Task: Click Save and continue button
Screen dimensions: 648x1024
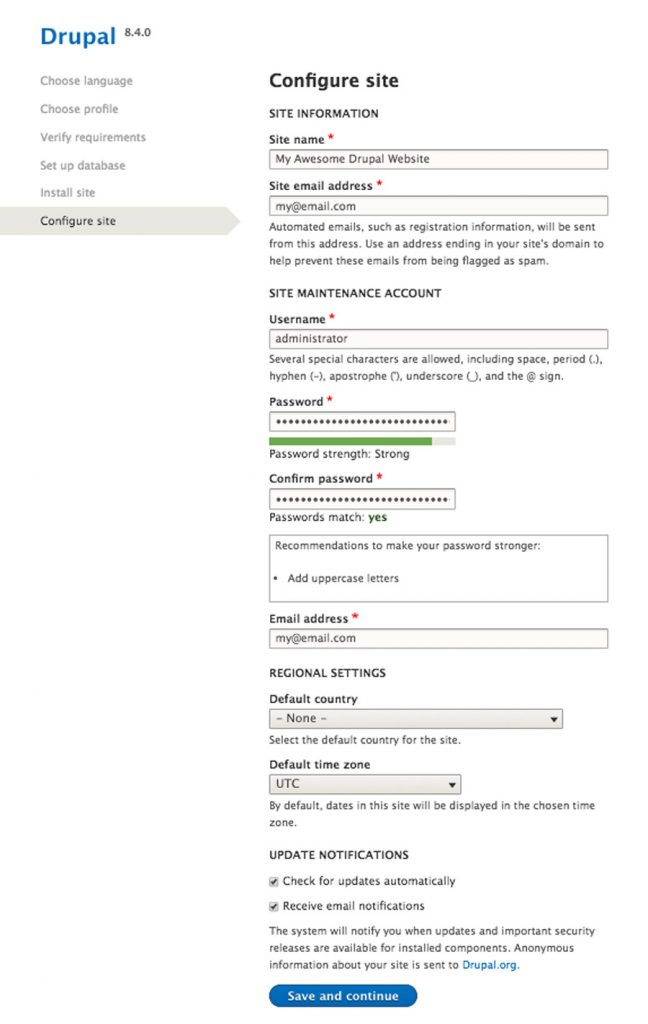Action: click(343, 996)
